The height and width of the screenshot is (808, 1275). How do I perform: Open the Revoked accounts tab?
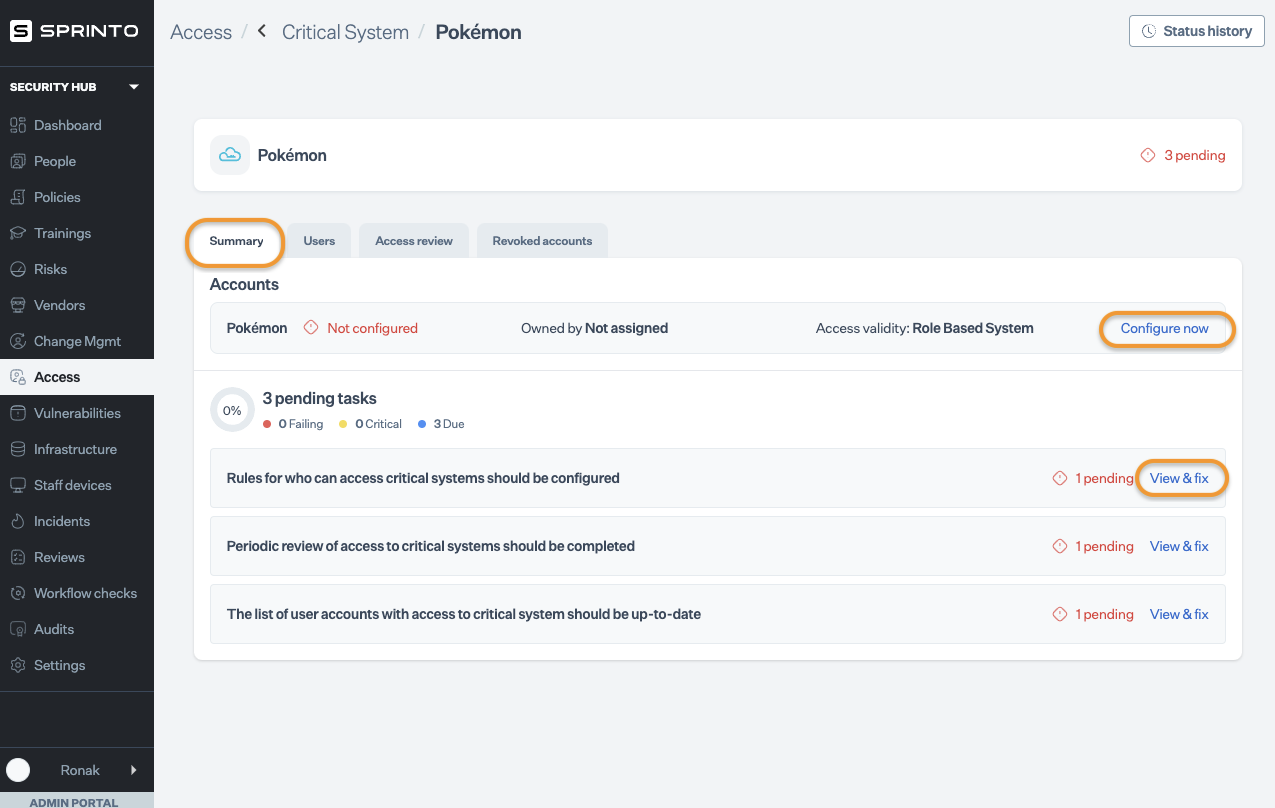[542, 241]
